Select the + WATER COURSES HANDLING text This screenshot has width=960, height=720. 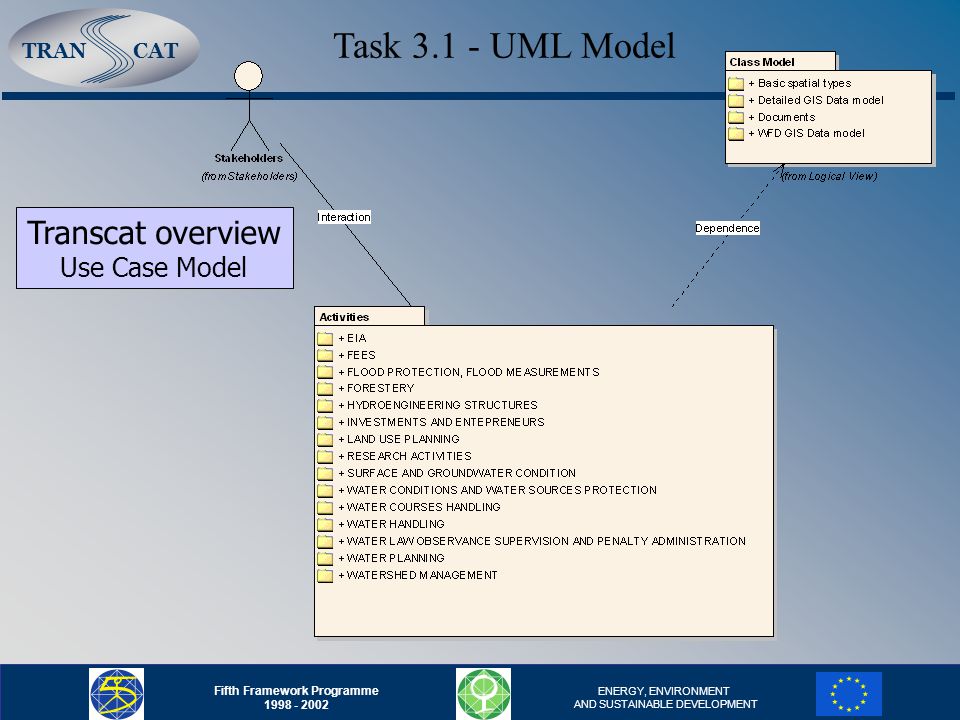pyautogui.click(x=419, y=507)
